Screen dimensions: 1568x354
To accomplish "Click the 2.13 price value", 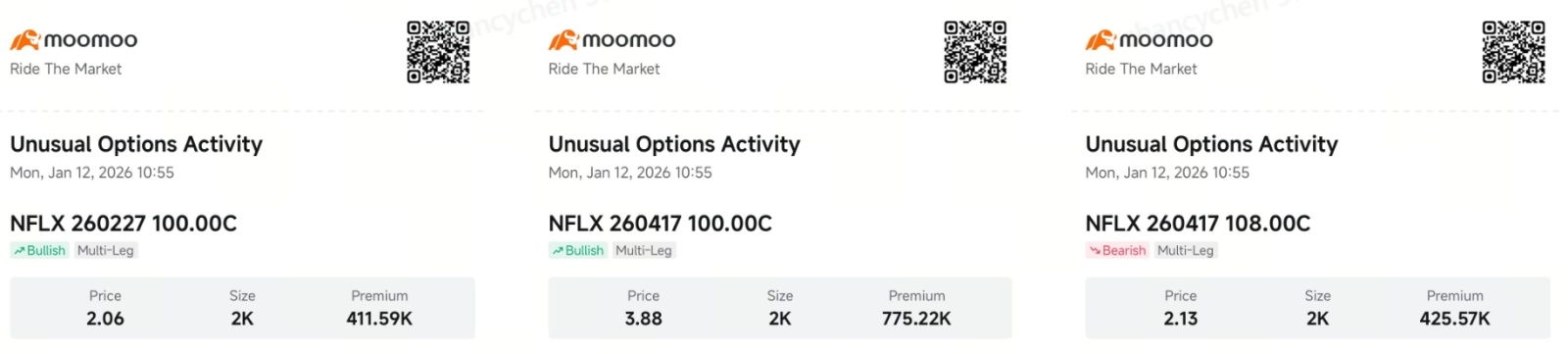I will click(1181, 319).
